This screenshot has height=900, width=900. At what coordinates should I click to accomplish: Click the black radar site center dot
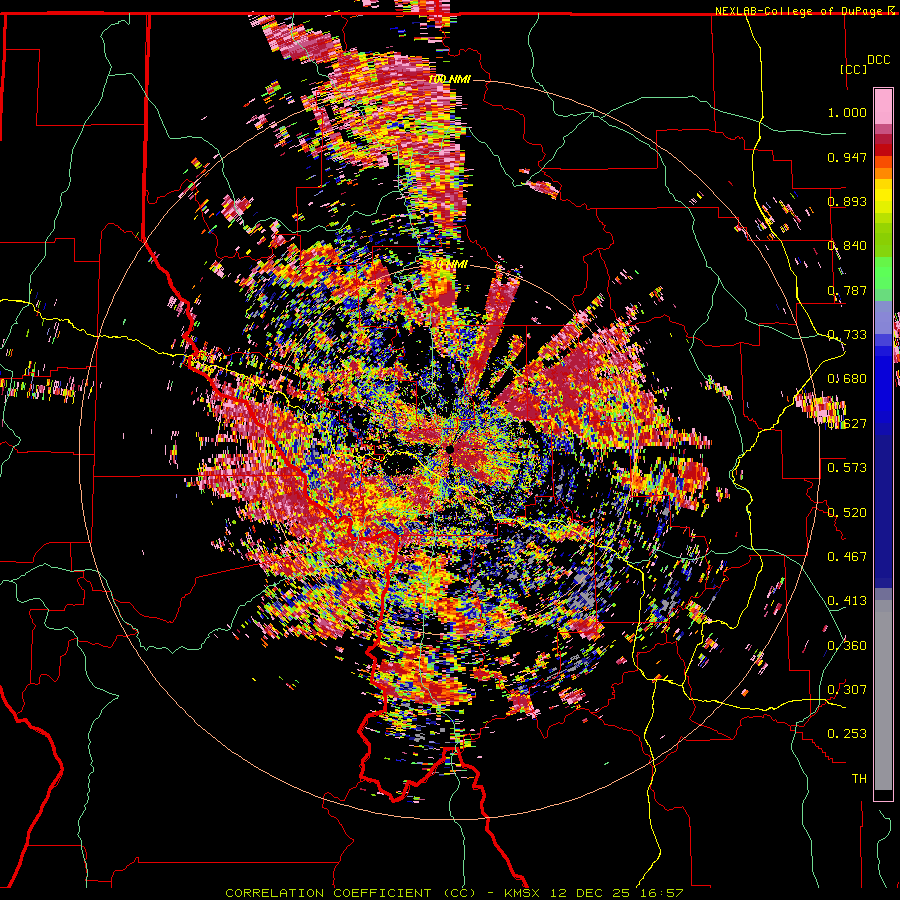(x=450, y=449)
